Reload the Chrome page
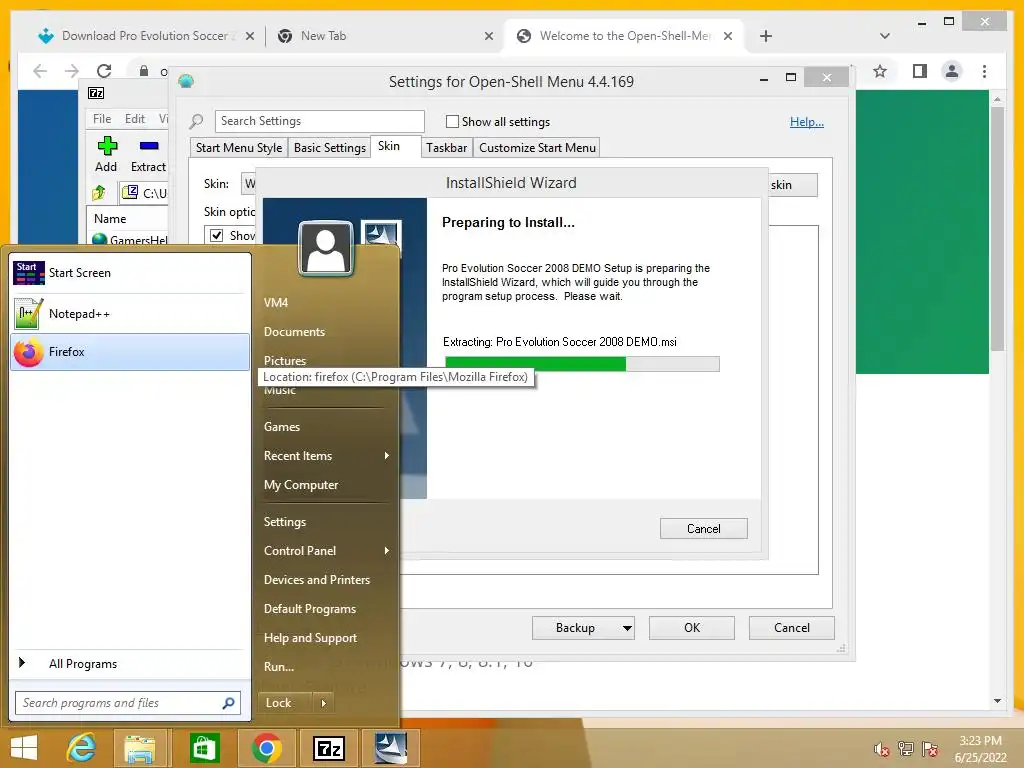The height and width of the screenshot is (768, 1024). pos(104,71)
